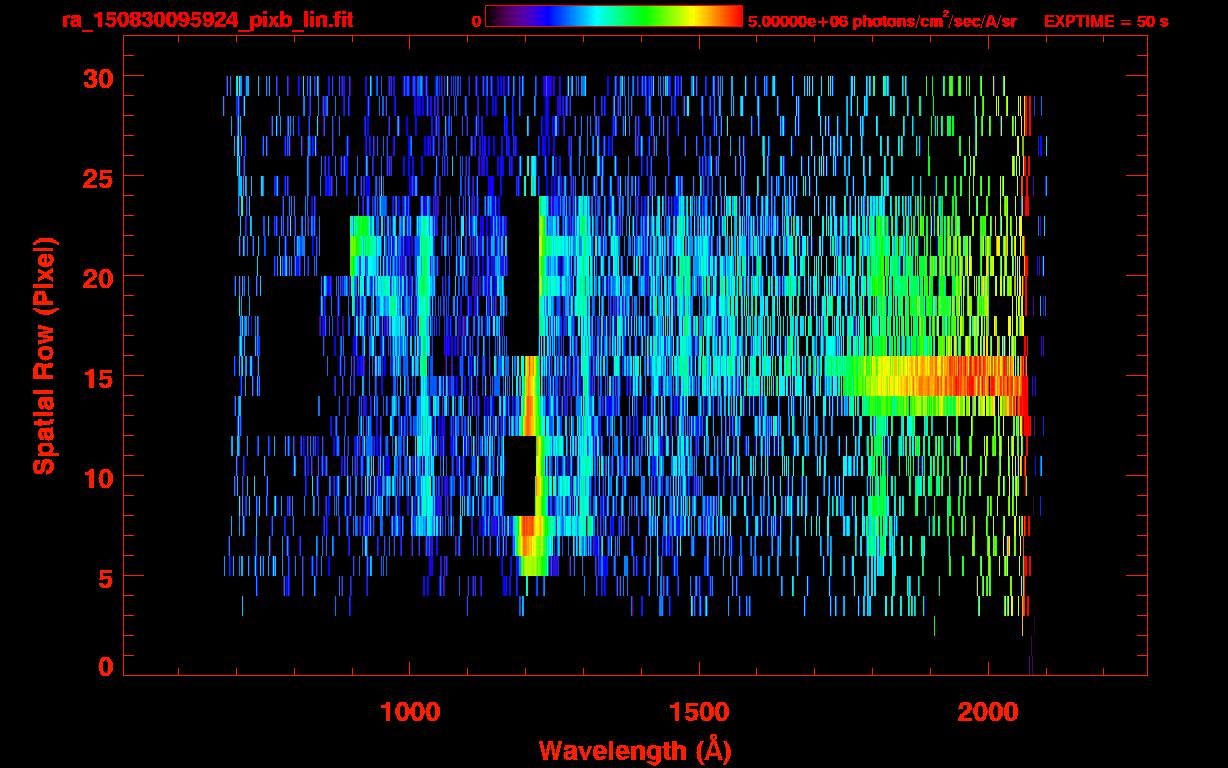Image resolution: width=1228 pixels, height=768 pixels.
Task: Click the x-axis tick label 1500
Action: tap(699, 711)
